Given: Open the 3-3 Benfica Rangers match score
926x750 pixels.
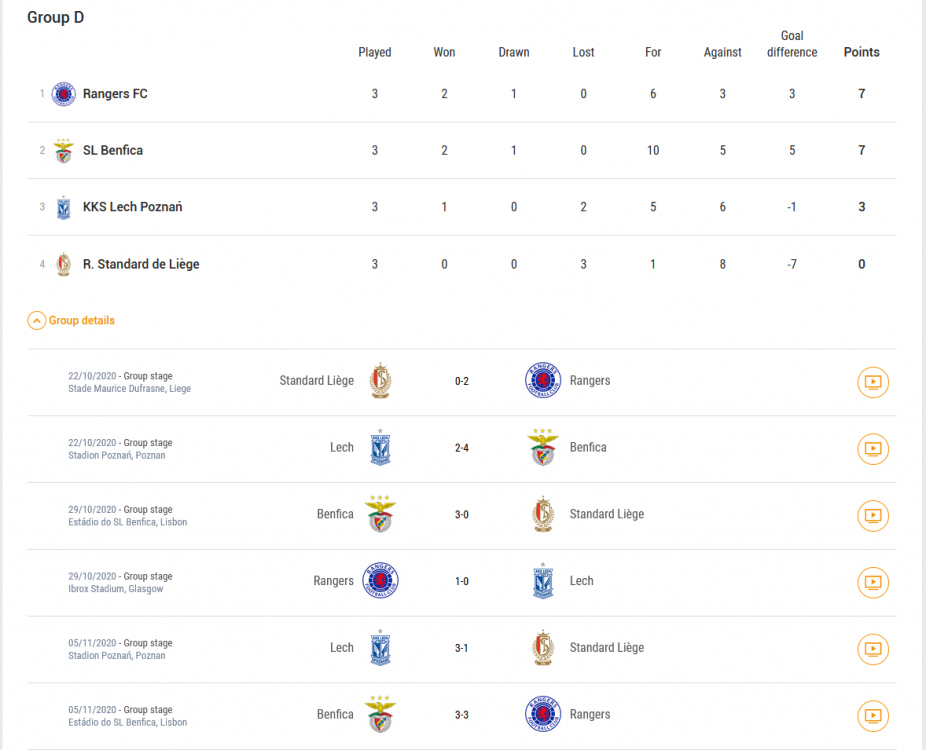Looking at the screenshot, I should click(462, 715).
